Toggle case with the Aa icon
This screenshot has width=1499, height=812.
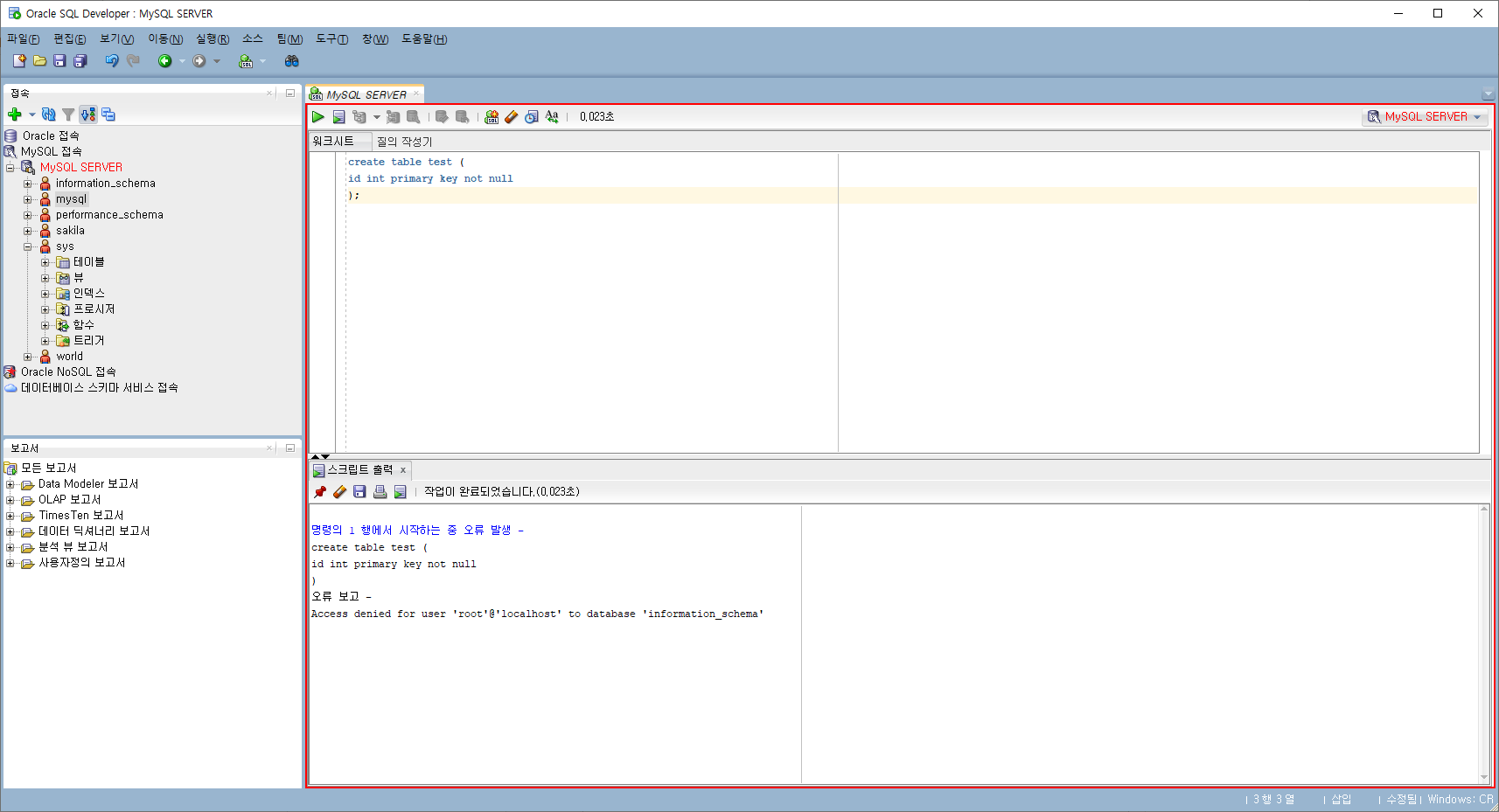point(552,117)
